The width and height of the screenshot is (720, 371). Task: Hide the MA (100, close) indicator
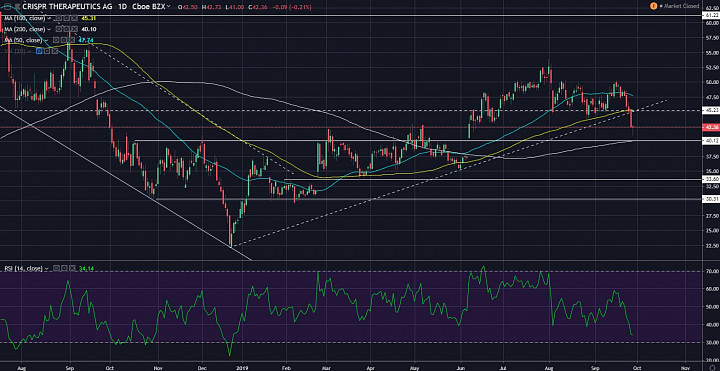pos(58,18)
